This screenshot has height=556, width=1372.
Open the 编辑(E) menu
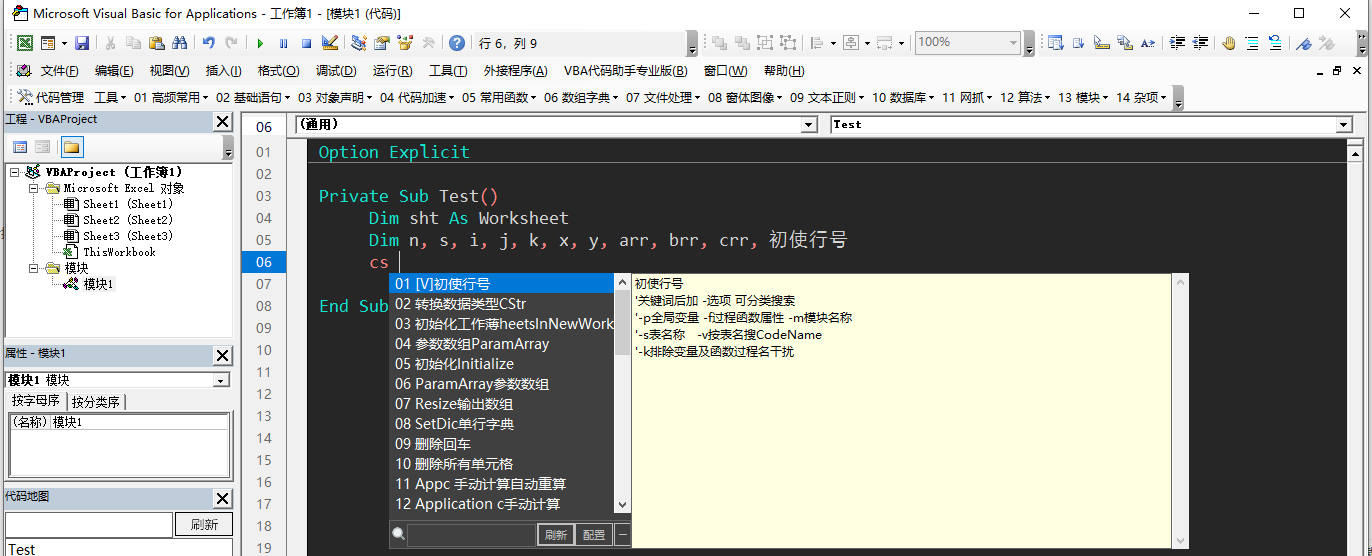114,71
